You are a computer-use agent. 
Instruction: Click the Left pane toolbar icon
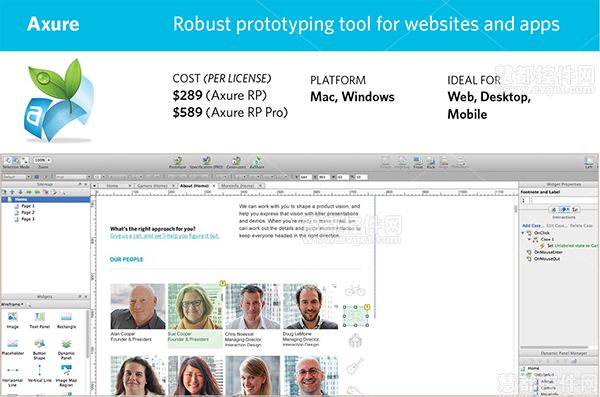click(589, 162)
